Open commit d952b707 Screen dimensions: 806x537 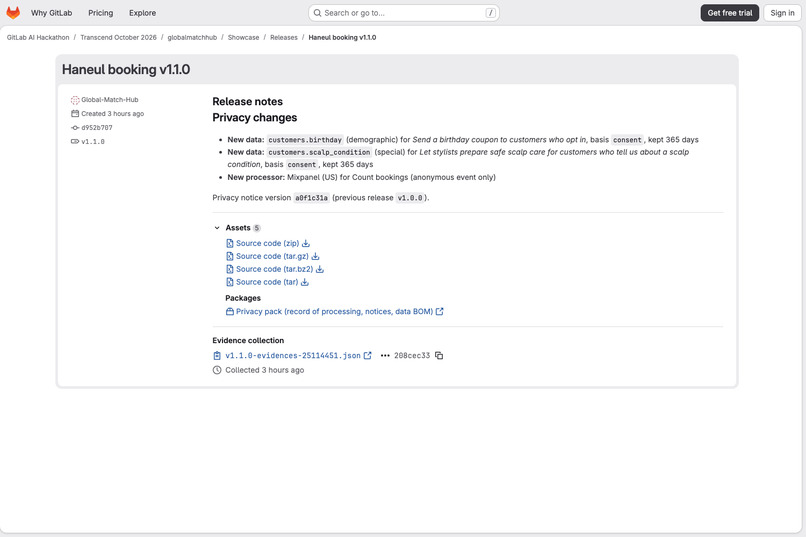pos(97,127)
